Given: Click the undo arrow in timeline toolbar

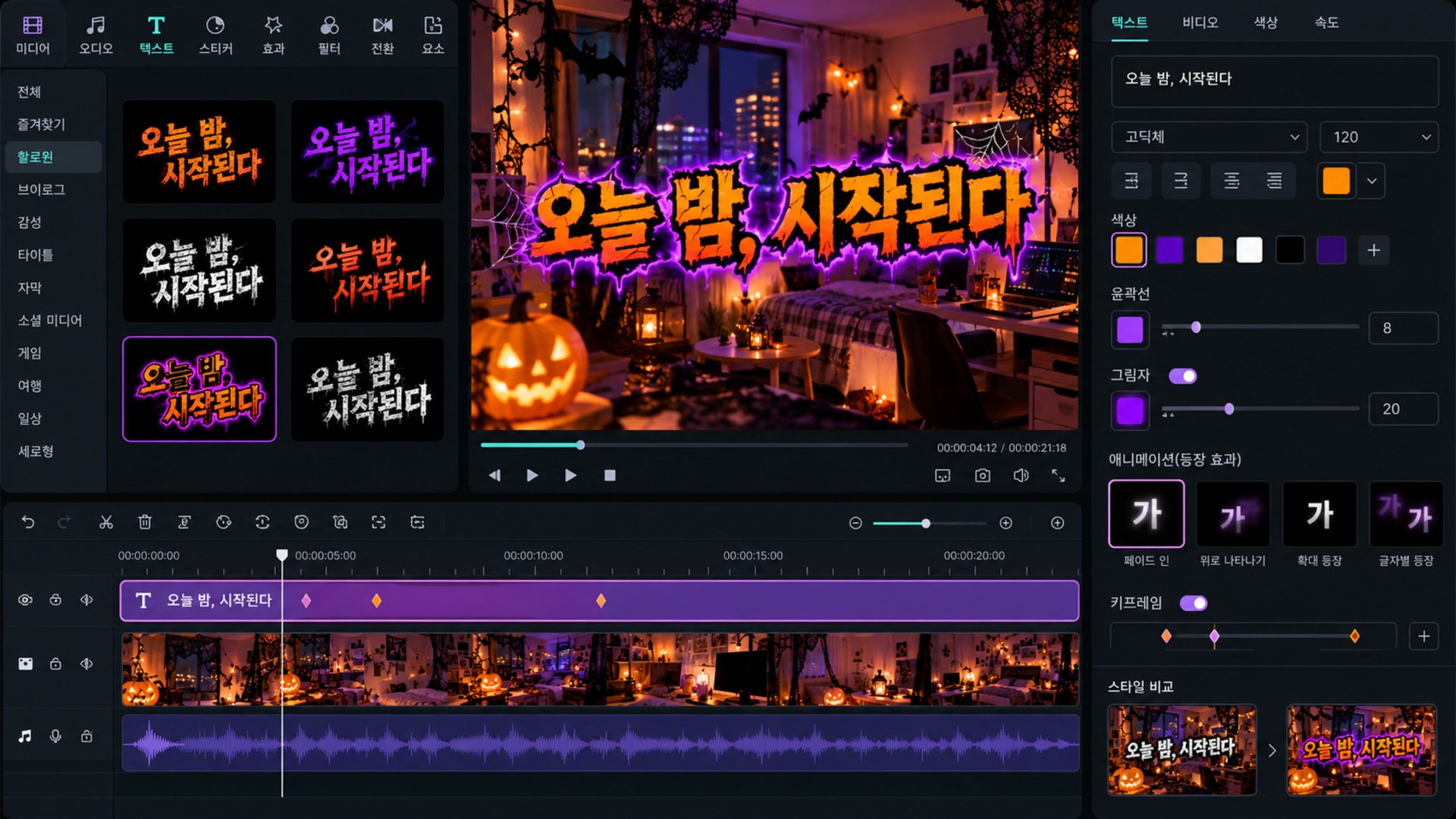Looking at the screenshot, I should pos(28,522).
